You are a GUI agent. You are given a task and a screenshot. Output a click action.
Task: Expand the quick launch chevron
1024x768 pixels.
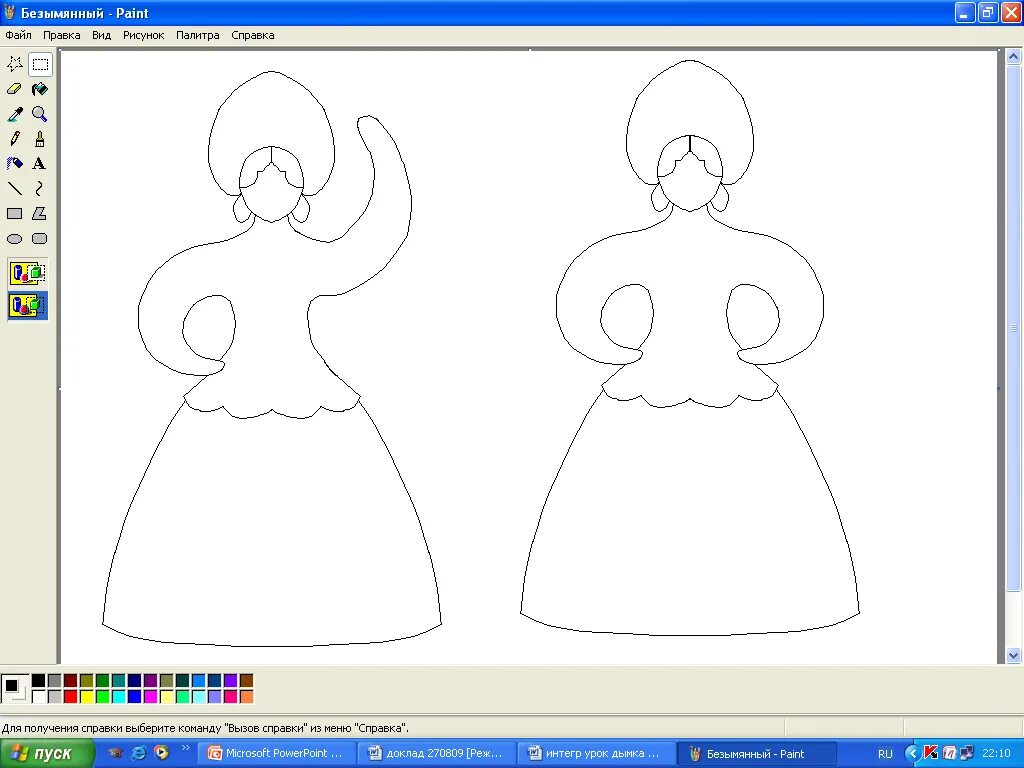185,748
